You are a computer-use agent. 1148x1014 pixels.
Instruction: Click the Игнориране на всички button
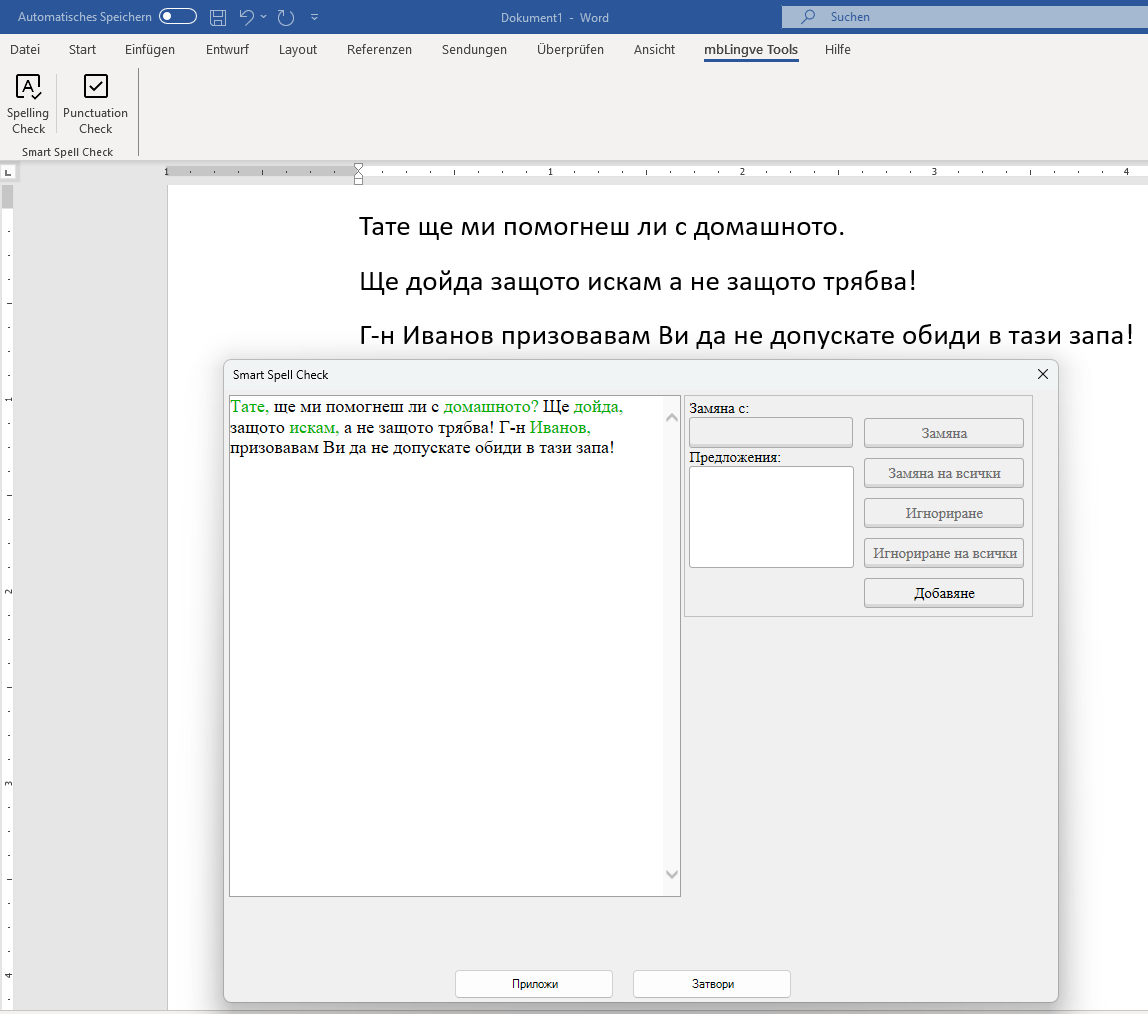[x=944, y=553]
